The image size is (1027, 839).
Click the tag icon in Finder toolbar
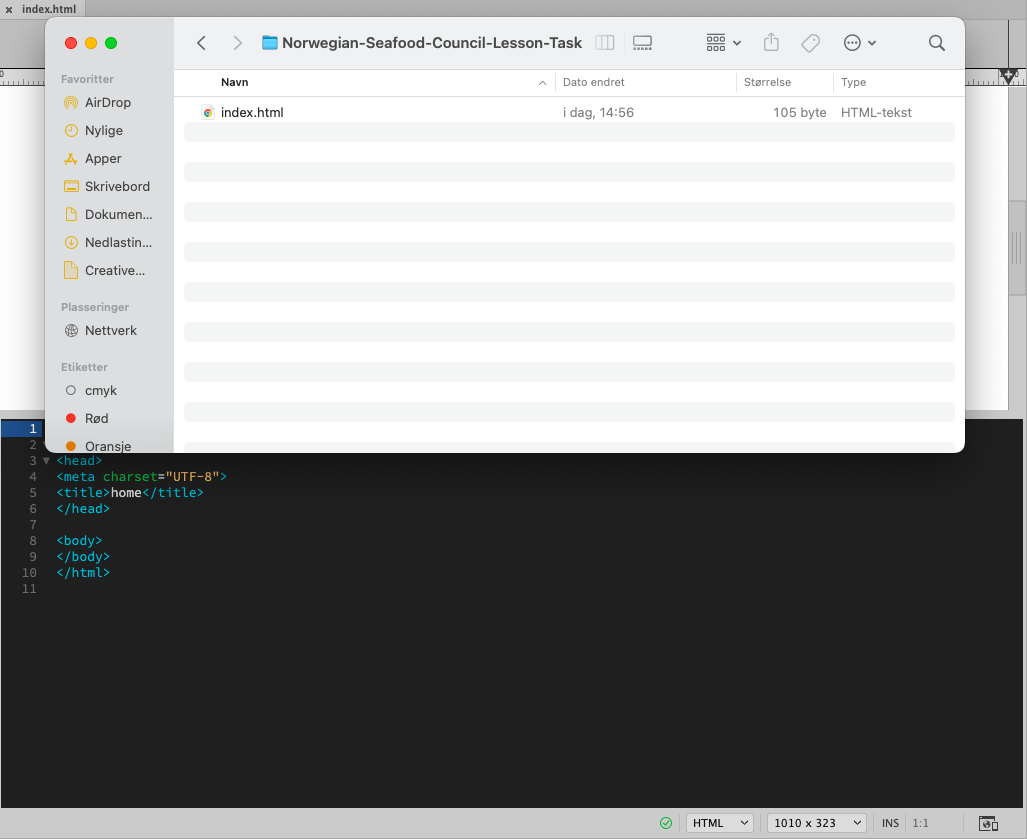tap(811, 43)
